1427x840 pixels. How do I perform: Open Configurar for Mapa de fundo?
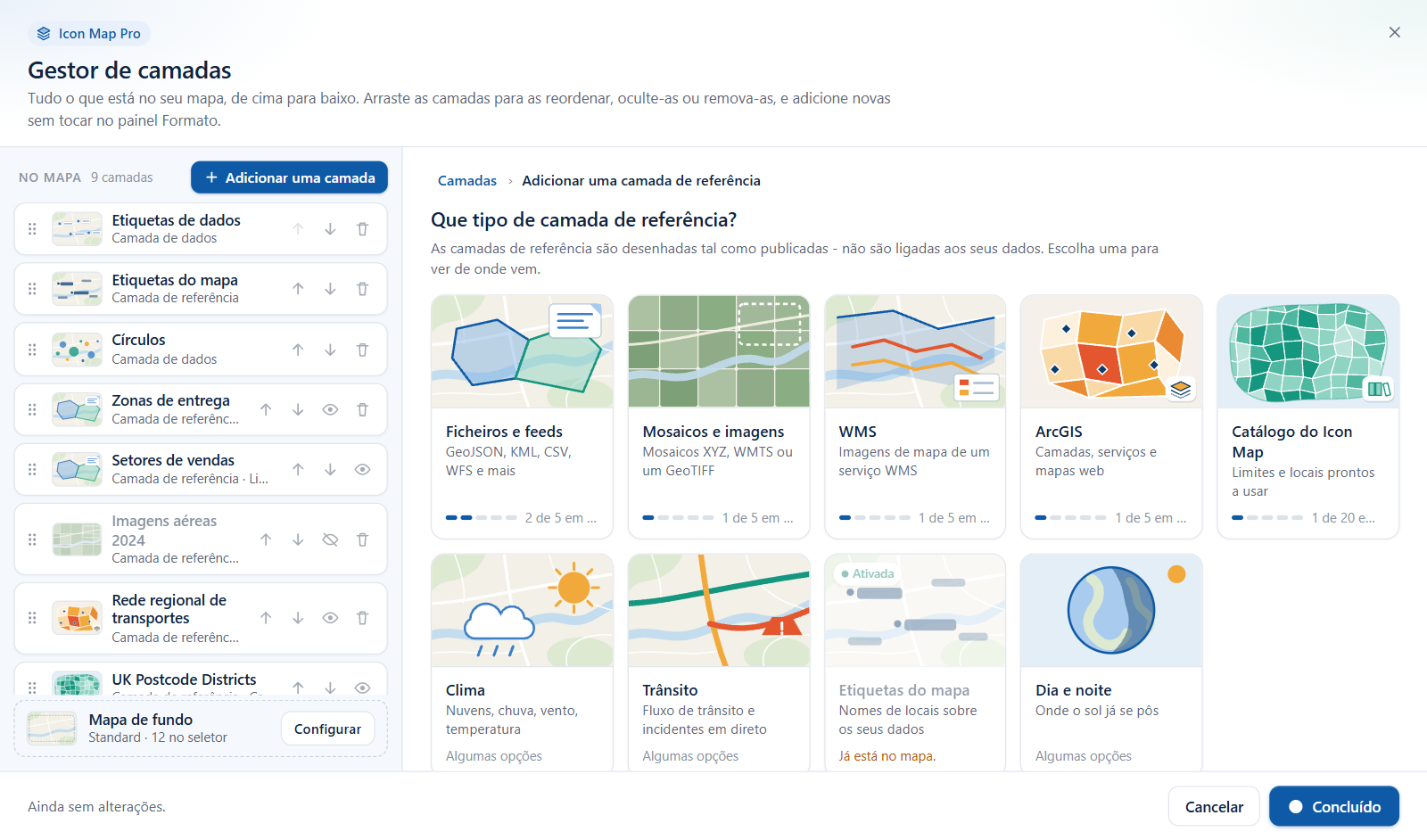(327, 729)
